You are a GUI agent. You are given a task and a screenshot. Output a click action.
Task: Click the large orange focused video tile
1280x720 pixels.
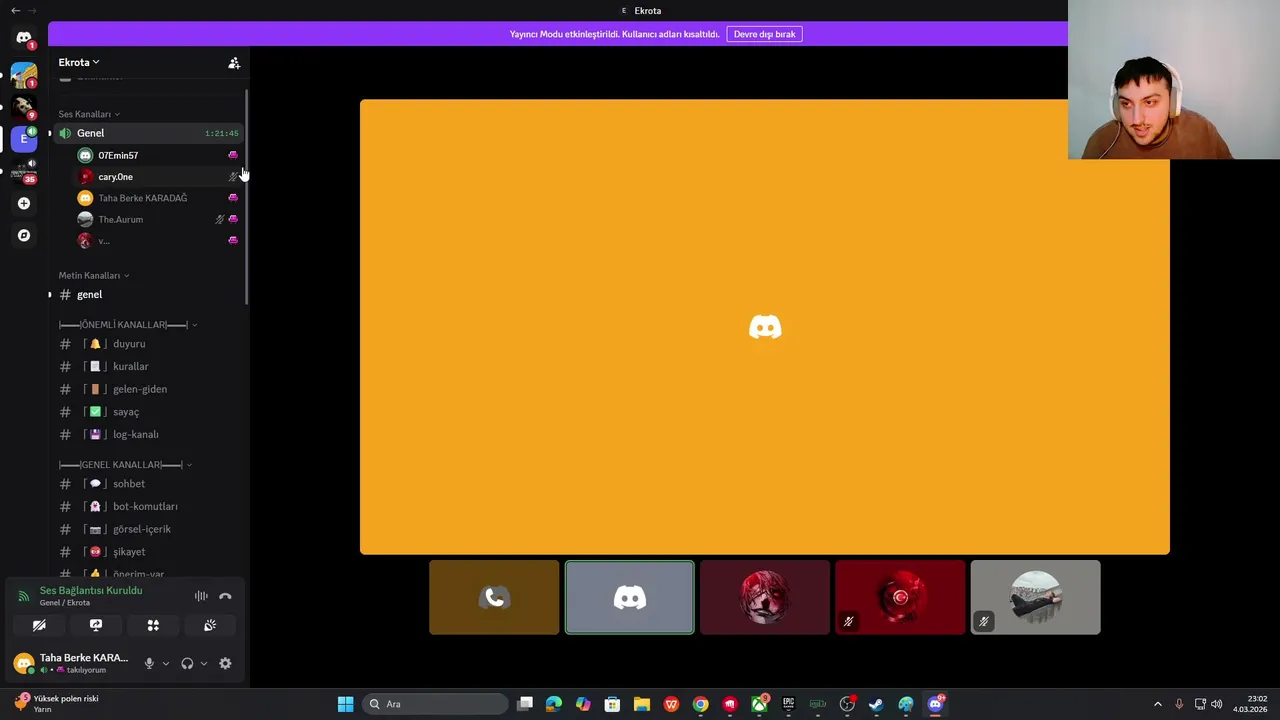pos(765,327)
